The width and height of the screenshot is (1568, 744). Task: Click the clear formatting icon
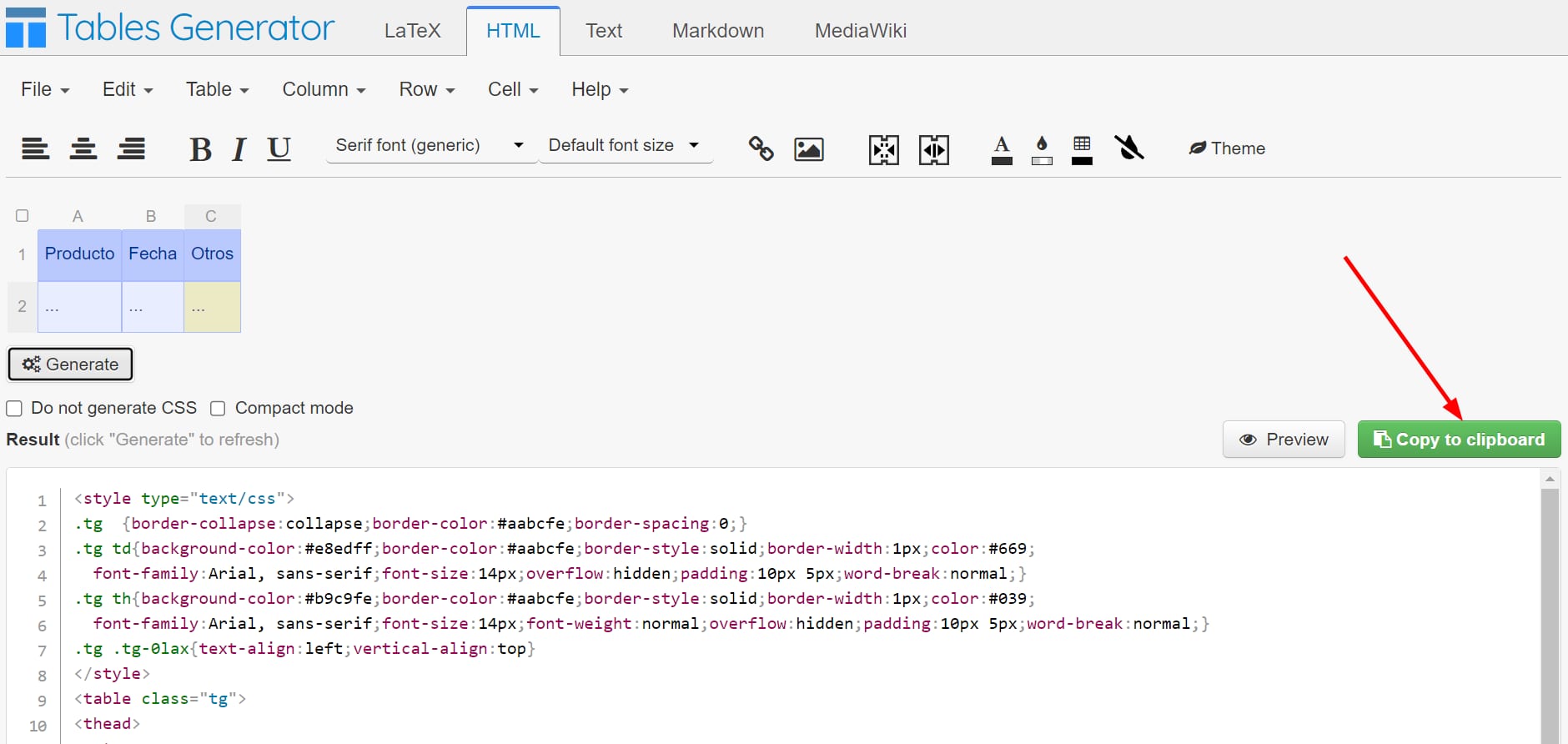(x=1129, y=148)
